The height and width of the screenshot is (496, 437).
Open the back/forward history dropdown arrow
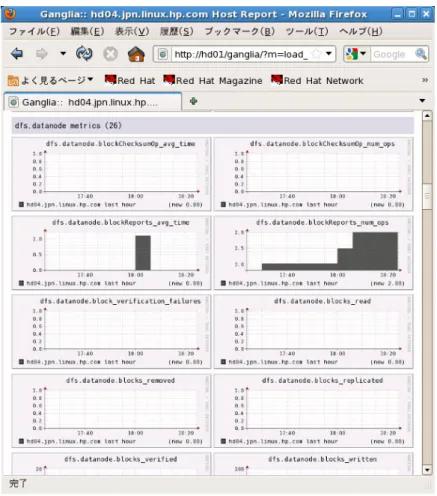[x=63, y=53]
